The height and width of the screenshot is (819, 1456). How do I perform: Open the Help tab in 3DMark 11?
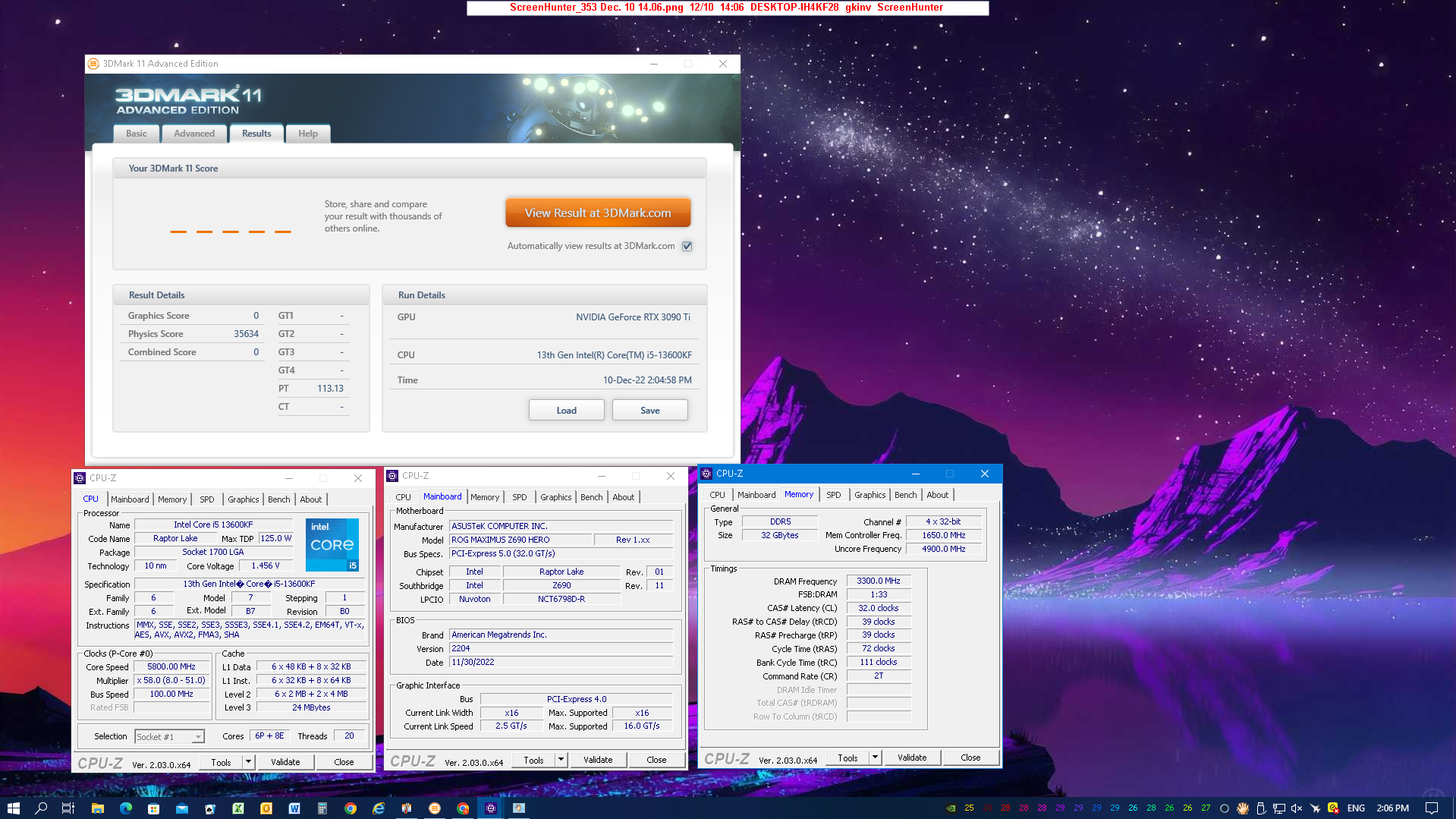click(x=308, y=134)
